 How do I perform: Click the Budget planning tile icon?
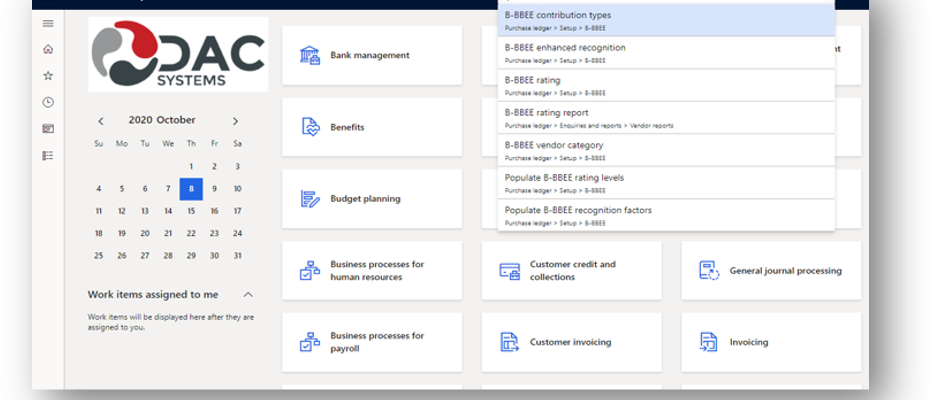click(x=310, y=199)
